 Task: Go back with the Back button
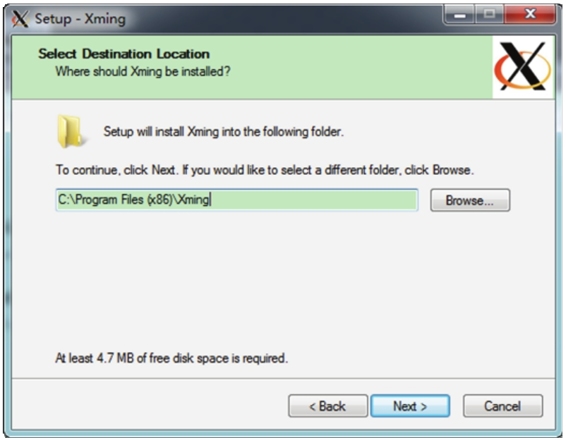(x=328, y=406)
